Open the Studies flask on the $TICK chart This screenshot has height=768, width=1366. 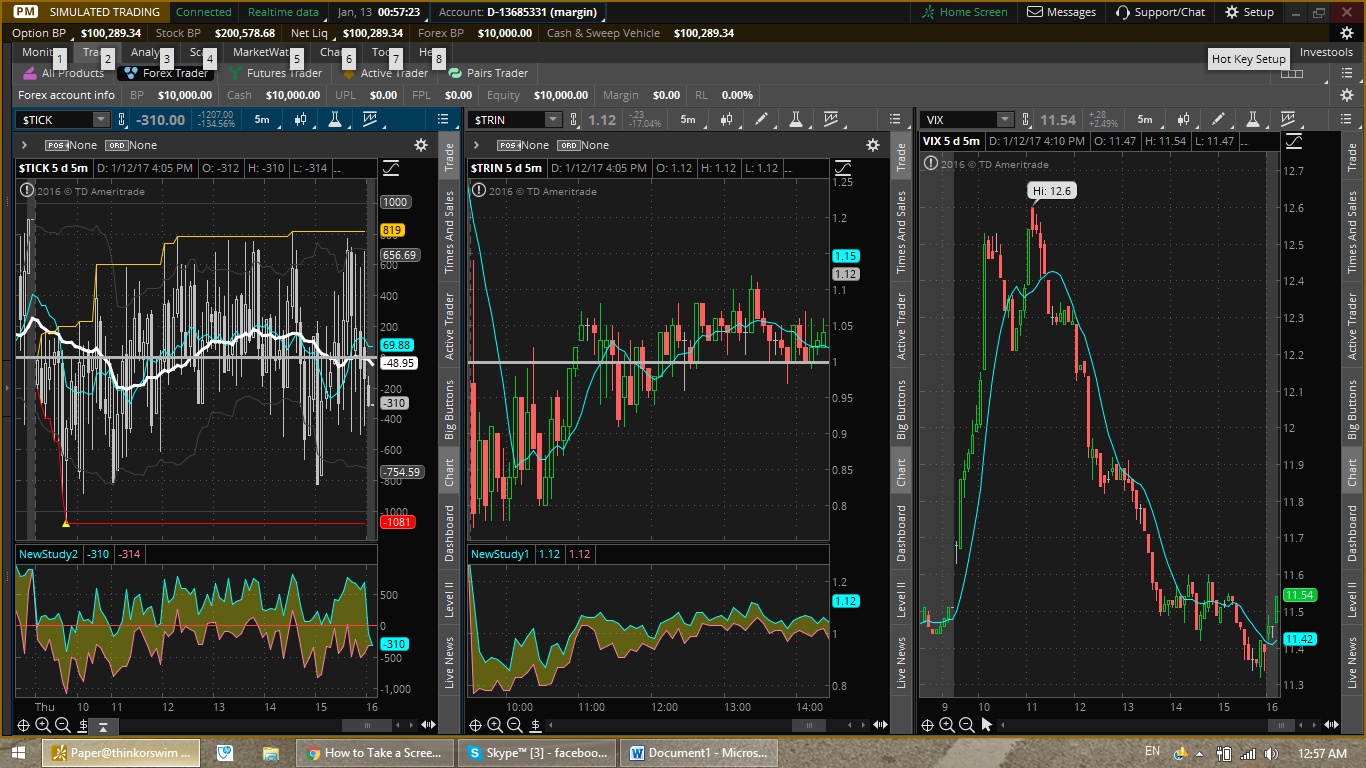(x=333, y=120)
